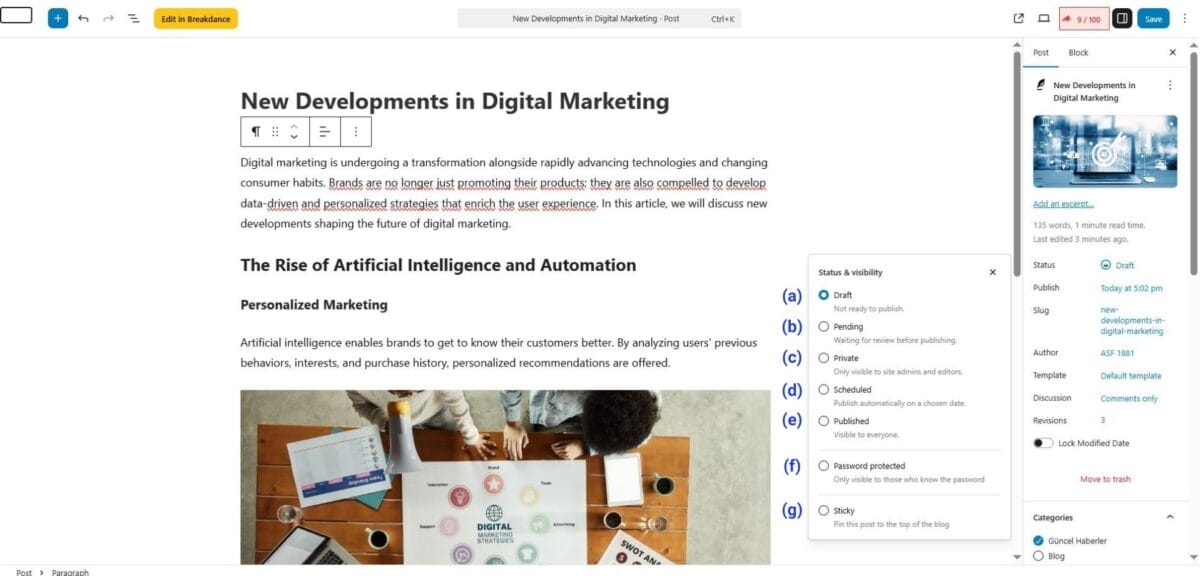Open paragraph block options three-dot menu
This screenshot has width=1200, height=576.
[x=356, y=131]
